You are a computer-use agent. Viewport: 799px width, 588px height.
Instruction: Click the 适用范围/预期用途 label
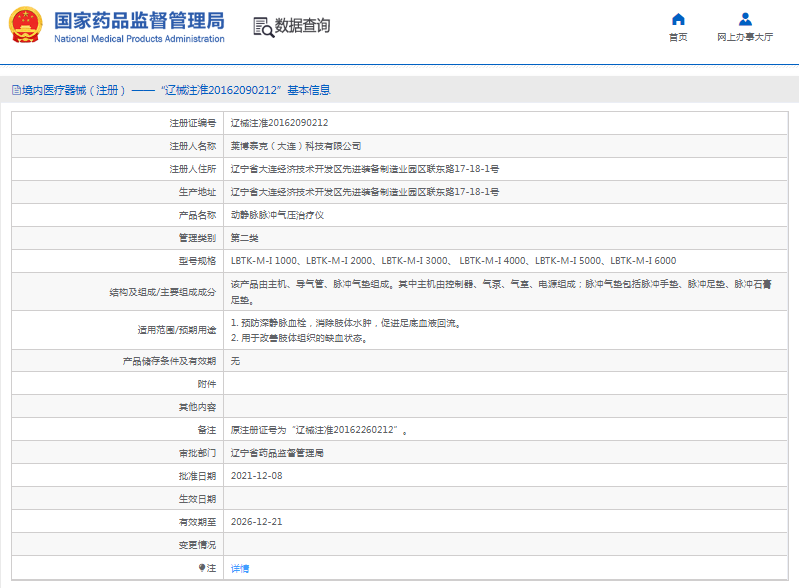(177, 330)
